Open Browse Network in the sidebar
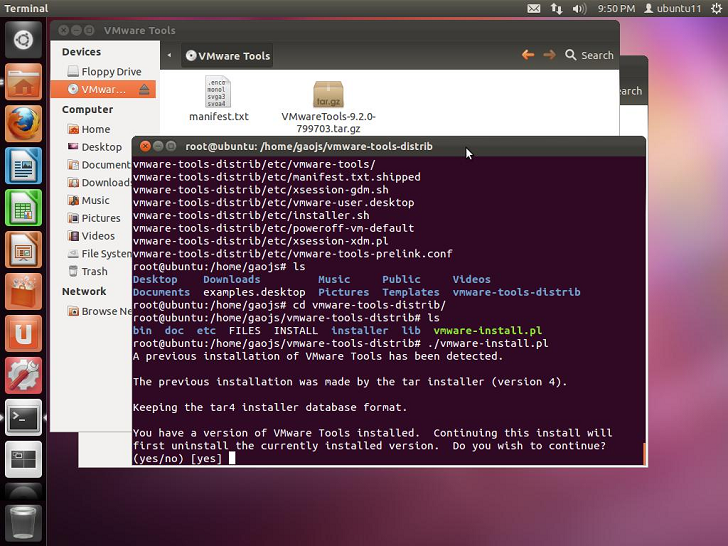 (99, 311)
